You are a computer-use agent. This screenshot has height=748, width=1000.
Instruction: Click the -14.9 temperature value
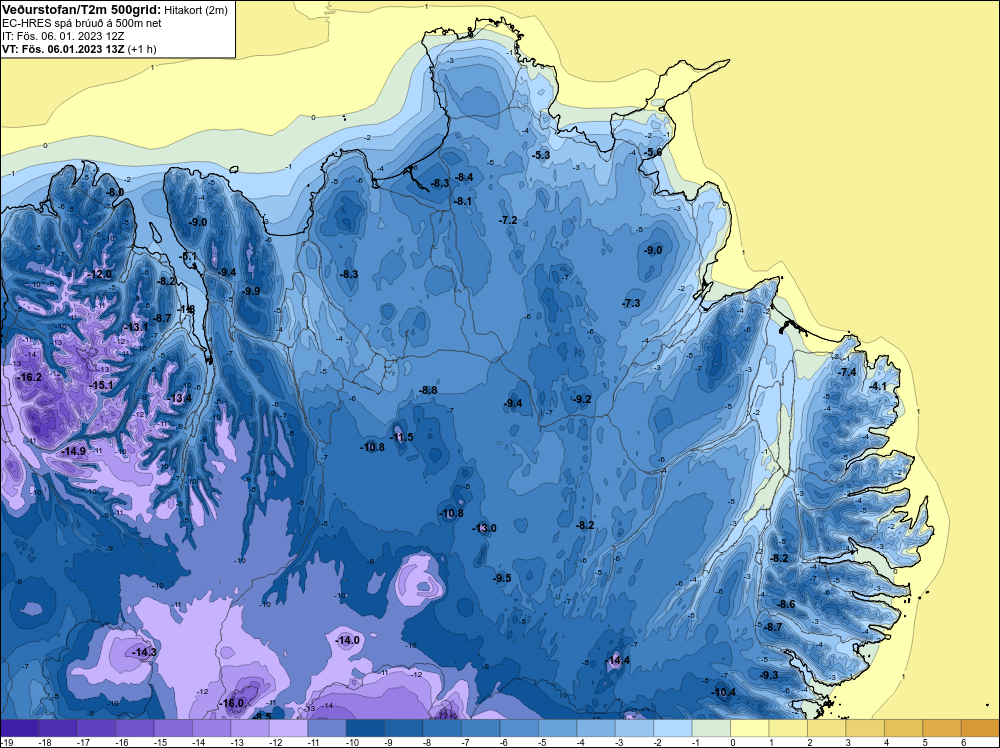point(74,451)
